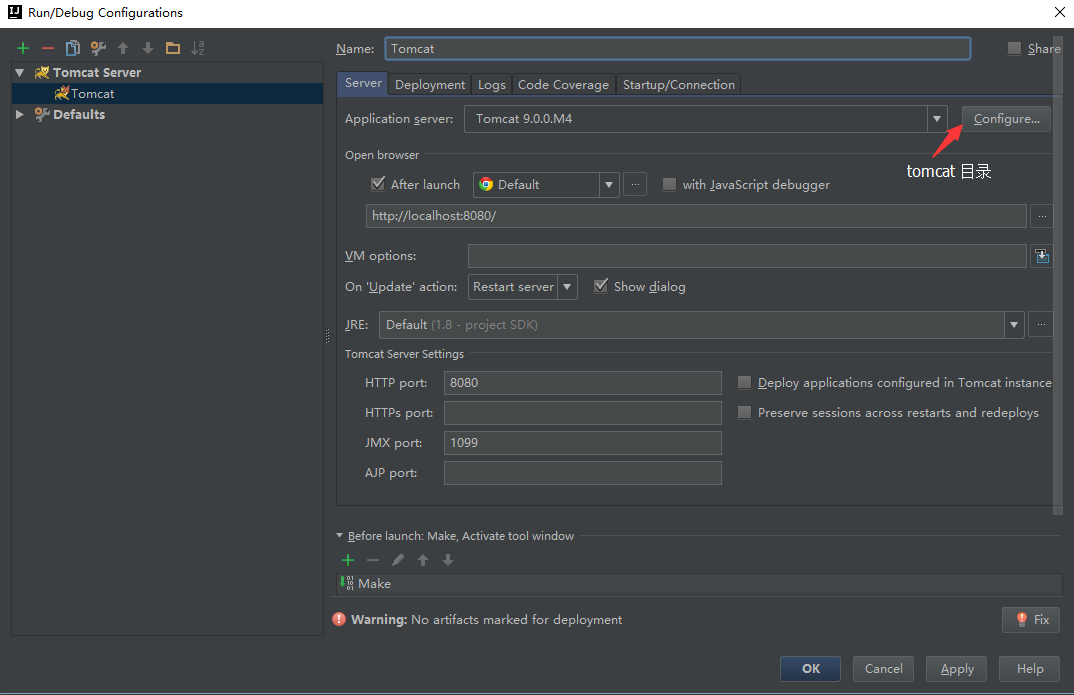Close the Run/Debug Configurations dialog
Image resolution: width=1074 pixels, height=695 pixels.
tap(1060, 12)
